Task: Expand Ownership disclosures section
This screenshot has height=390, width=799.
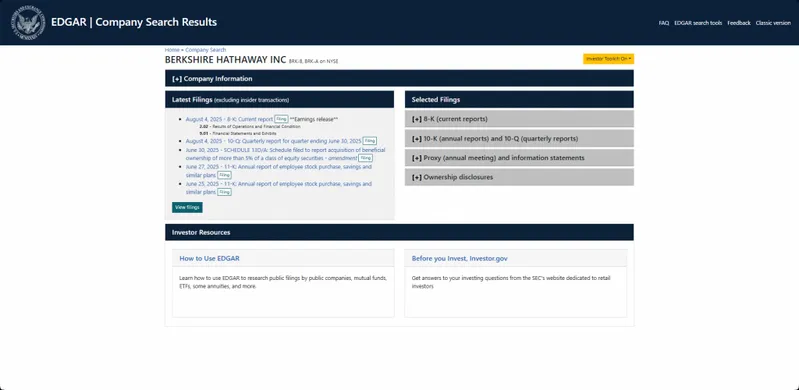Action: [519, 177]
